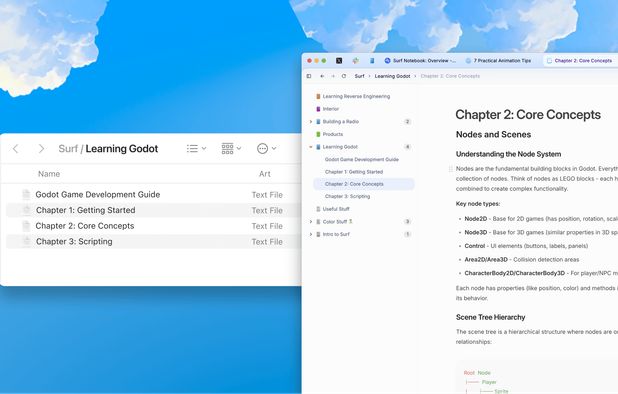This screenshot has height=394, width=618.
Task: Click the Surf breadcrumb in Finder title
Action: [x=68, y=149]
